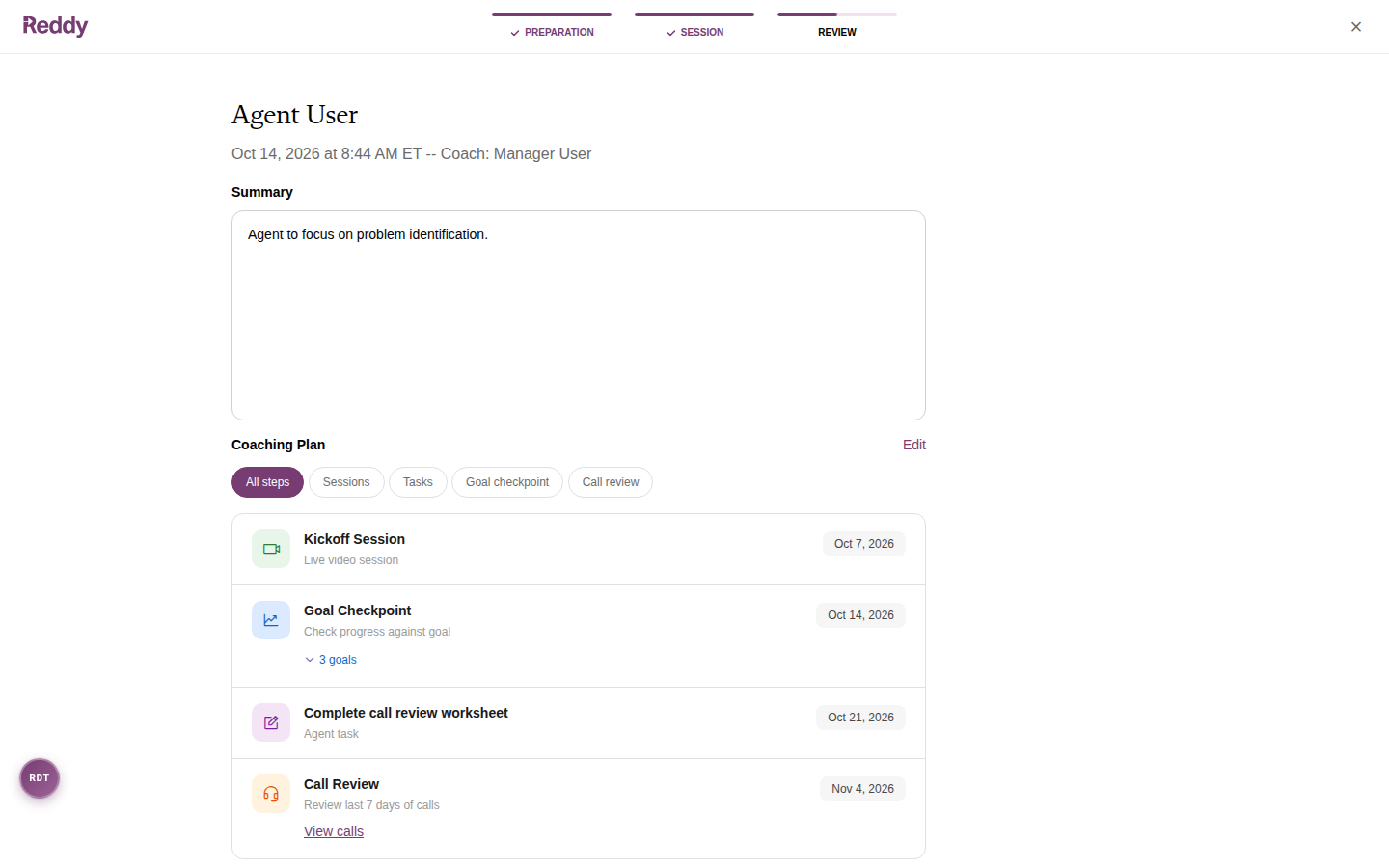Open the RDT floating badge

coord(40,778)
